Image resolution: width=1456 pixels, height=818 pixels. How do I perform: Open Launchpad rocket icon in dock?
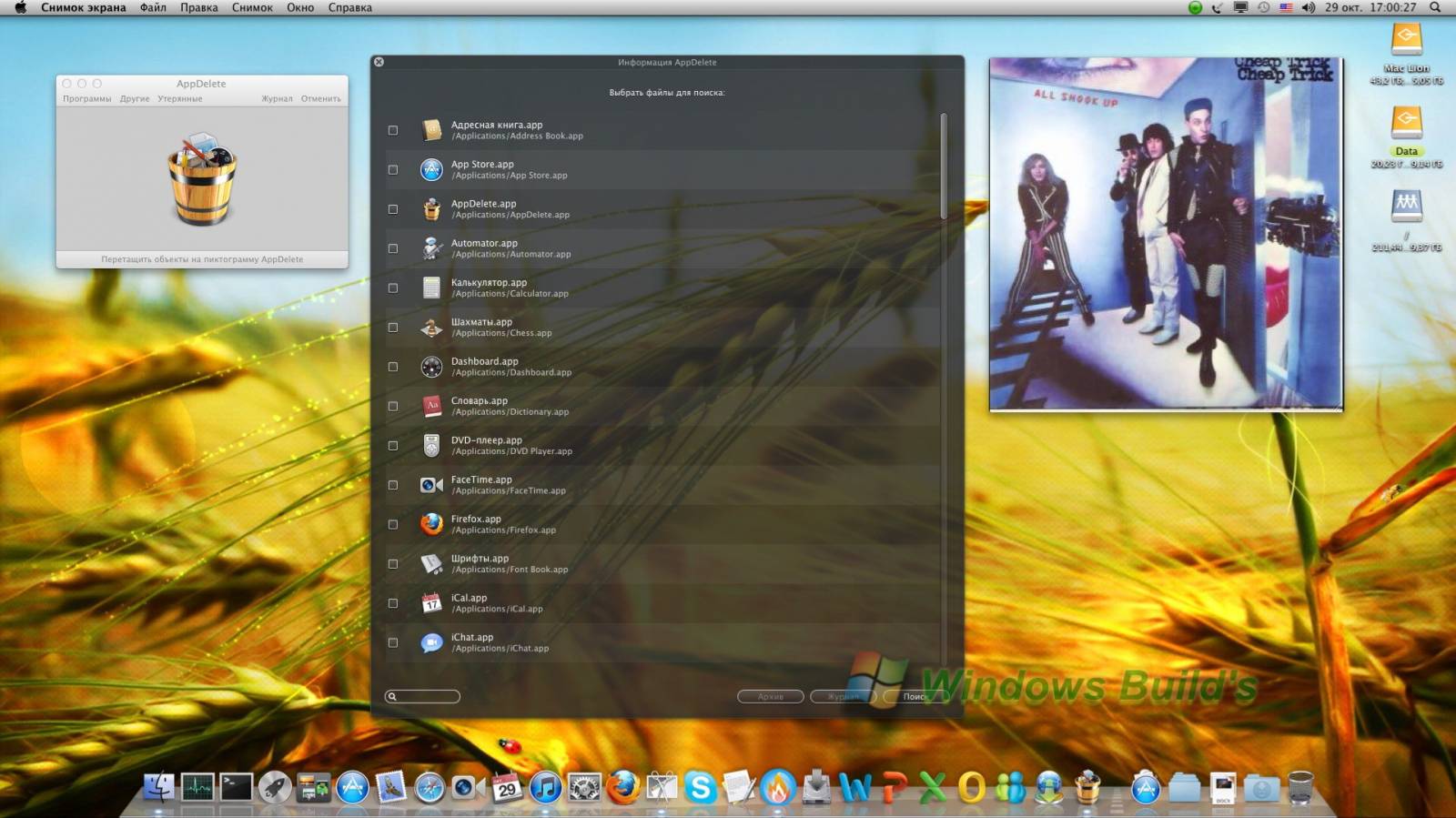(275, 786)
